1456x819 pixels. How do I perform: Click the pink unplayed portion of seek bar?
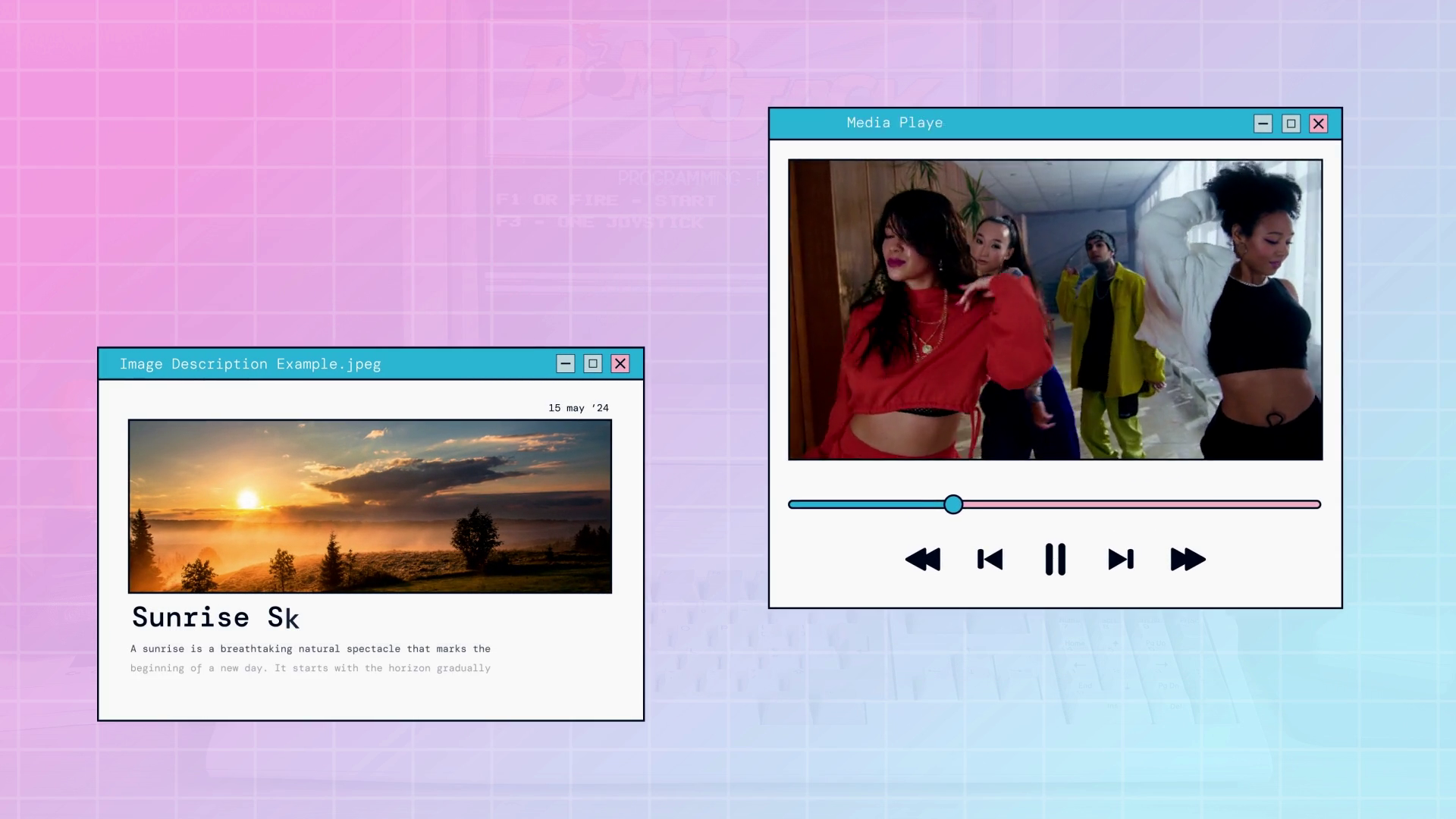[x=1137, y=504]
